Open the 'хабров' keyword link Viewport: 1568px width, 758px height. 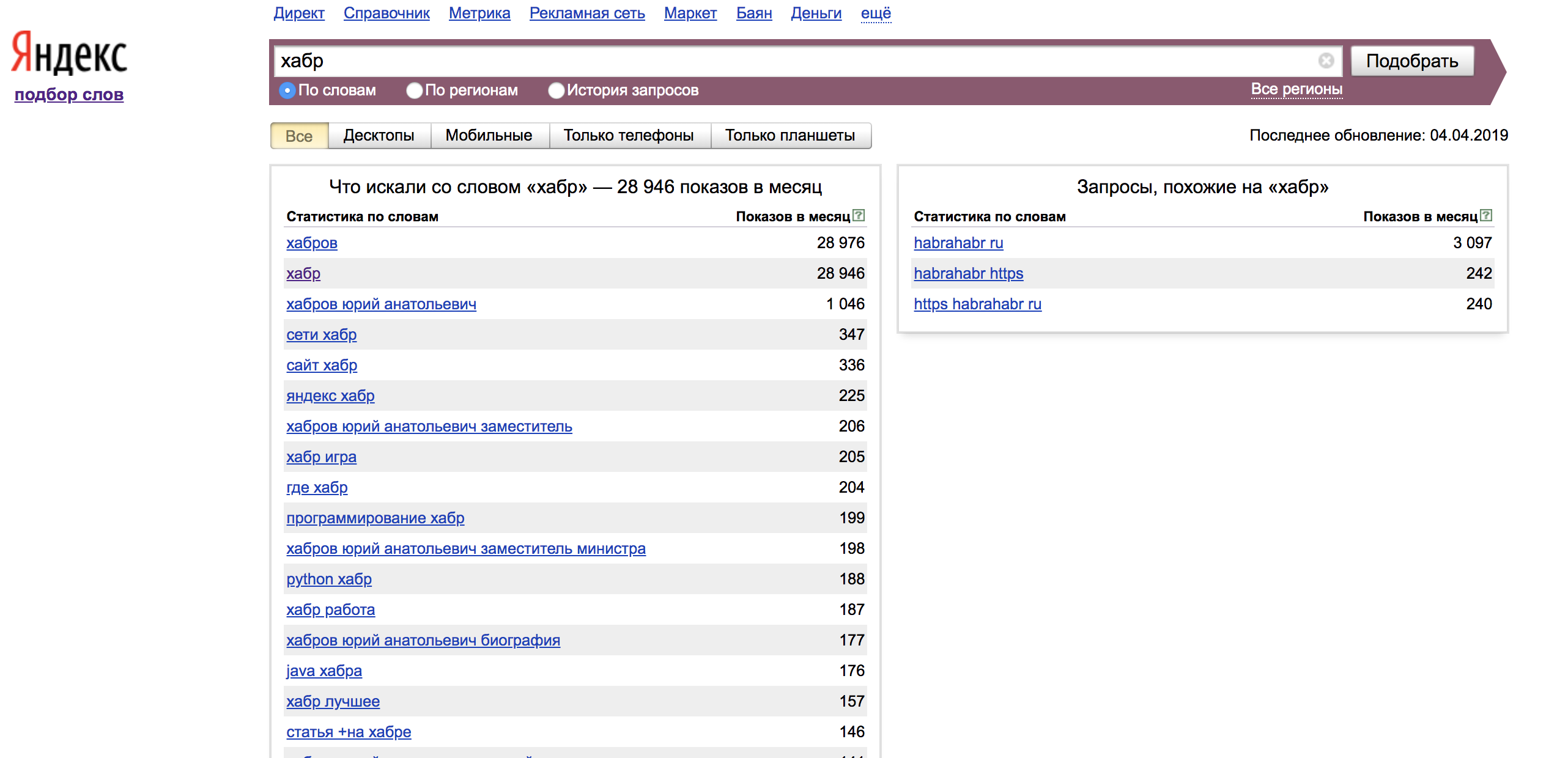(x=312, y=243)
